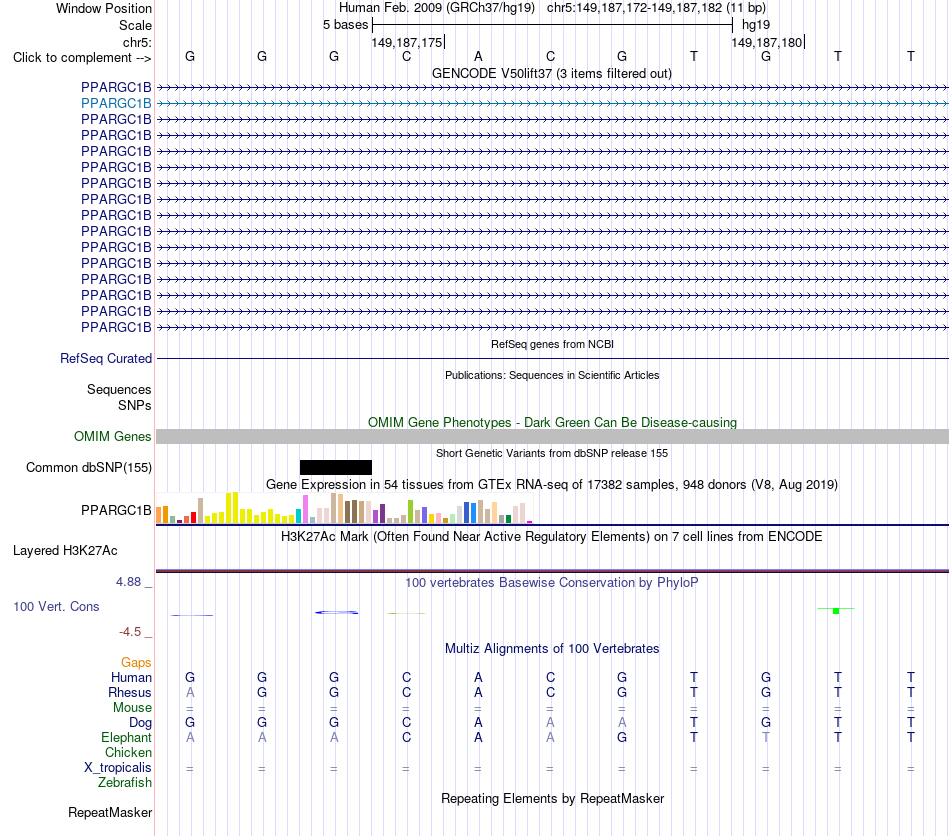Click the RepeatMasker track label

tap(110, 813)
